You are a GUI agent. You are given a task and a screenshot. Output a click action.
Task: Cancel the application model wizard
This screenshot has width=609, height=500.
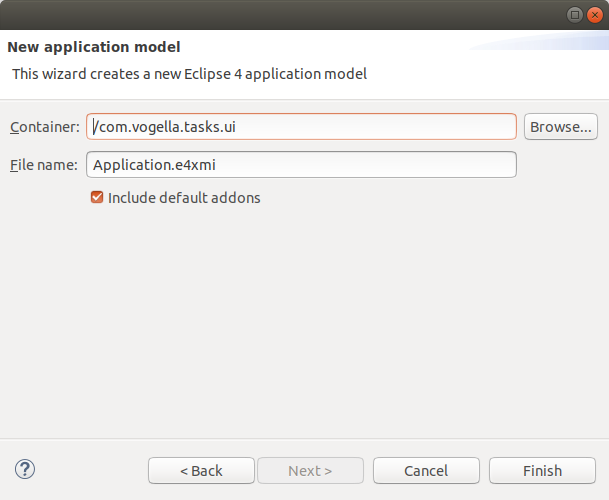tap(426, 470)
